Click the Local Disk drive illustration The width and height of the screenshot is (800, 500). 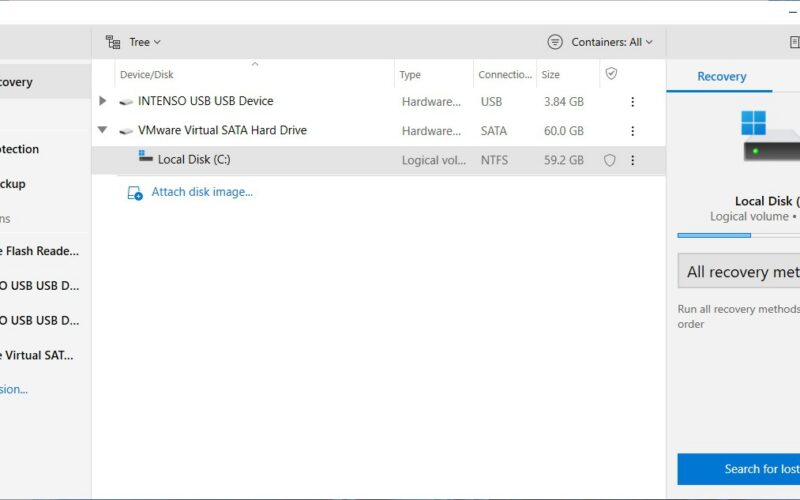[770, 136]
